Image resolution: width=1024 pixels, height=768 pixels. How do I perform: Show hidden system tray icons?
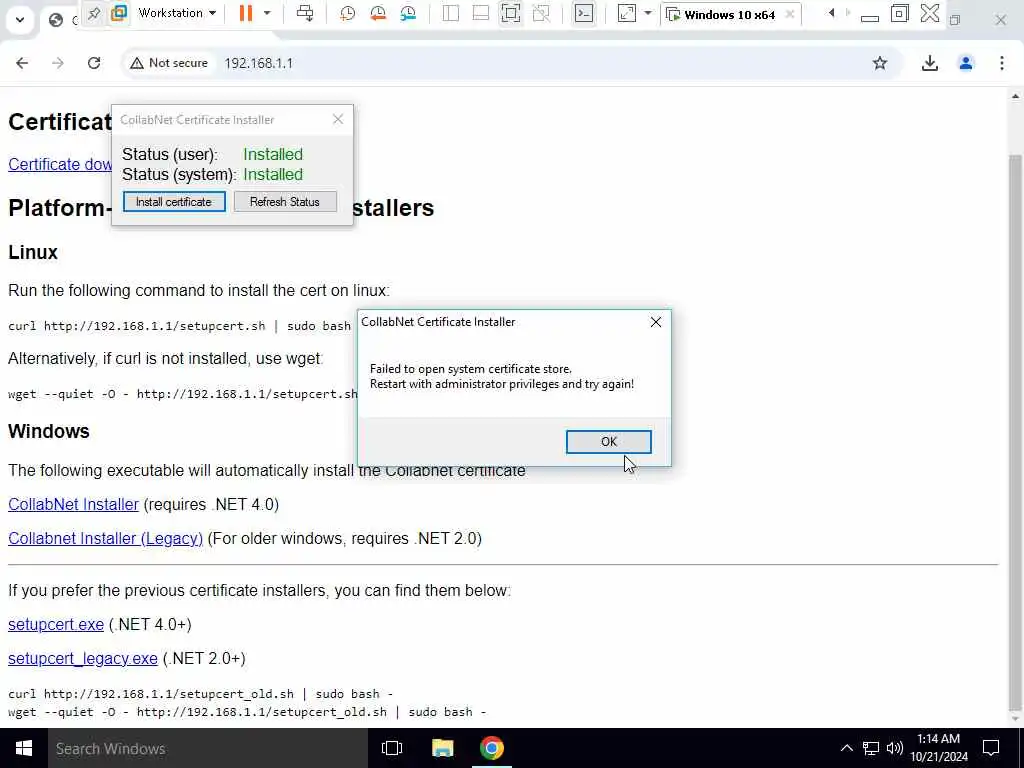tap(846, 748)
